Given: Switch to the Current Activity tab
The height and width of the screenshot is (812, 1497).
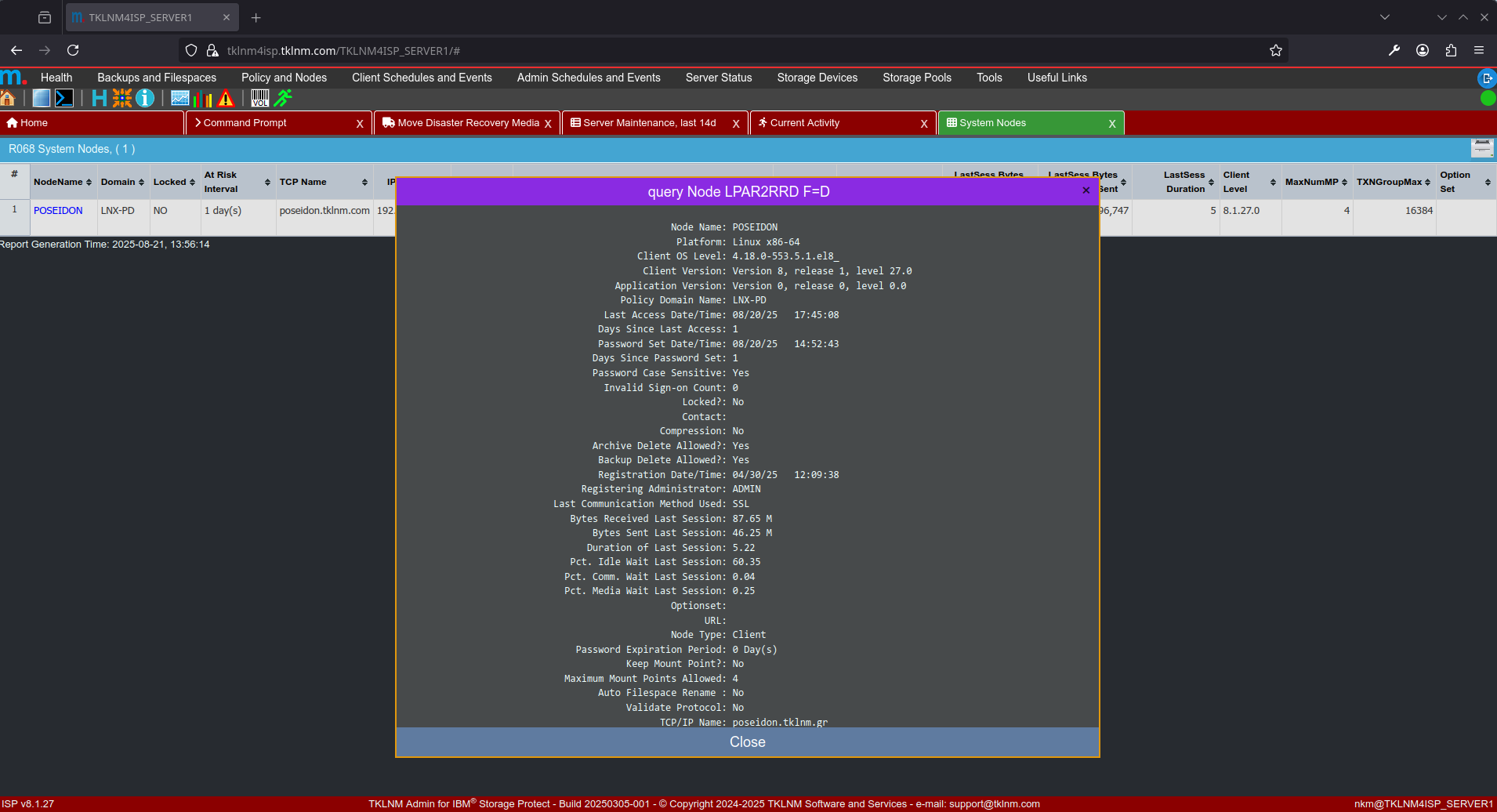Looking at the screenshot, I should click(804, 123).
